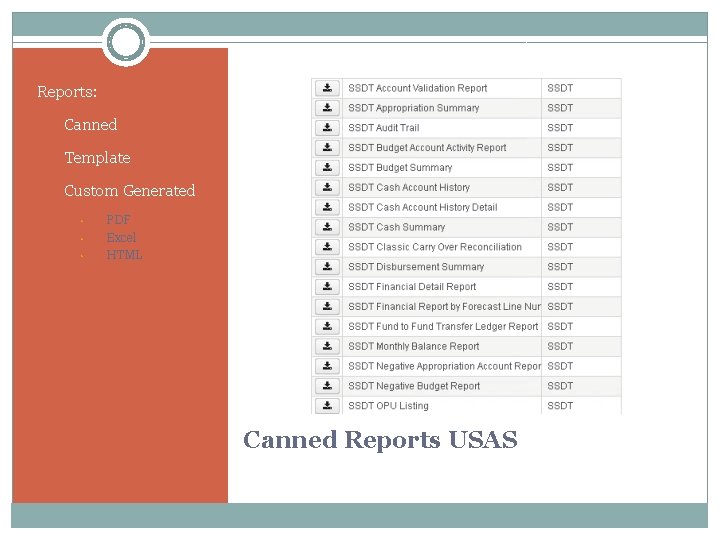This screenshot has height=540, width=720.
Task: Download the SSDT Audit Trail report
Action: pyautogui.click(x=327, y=128)
